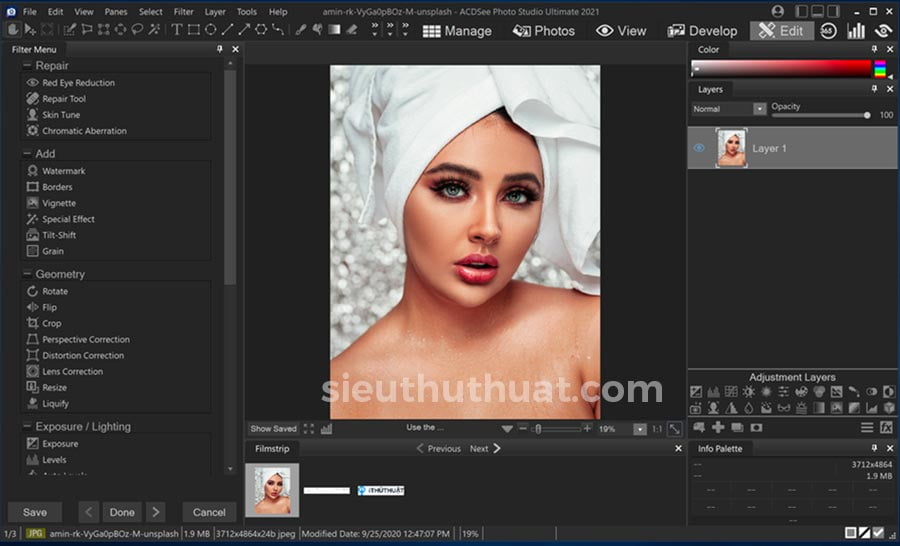The height and width of the screenshot is (546, 900).
Task: Go to Previous image in filmstrip
Action: (x=439, y=448)
